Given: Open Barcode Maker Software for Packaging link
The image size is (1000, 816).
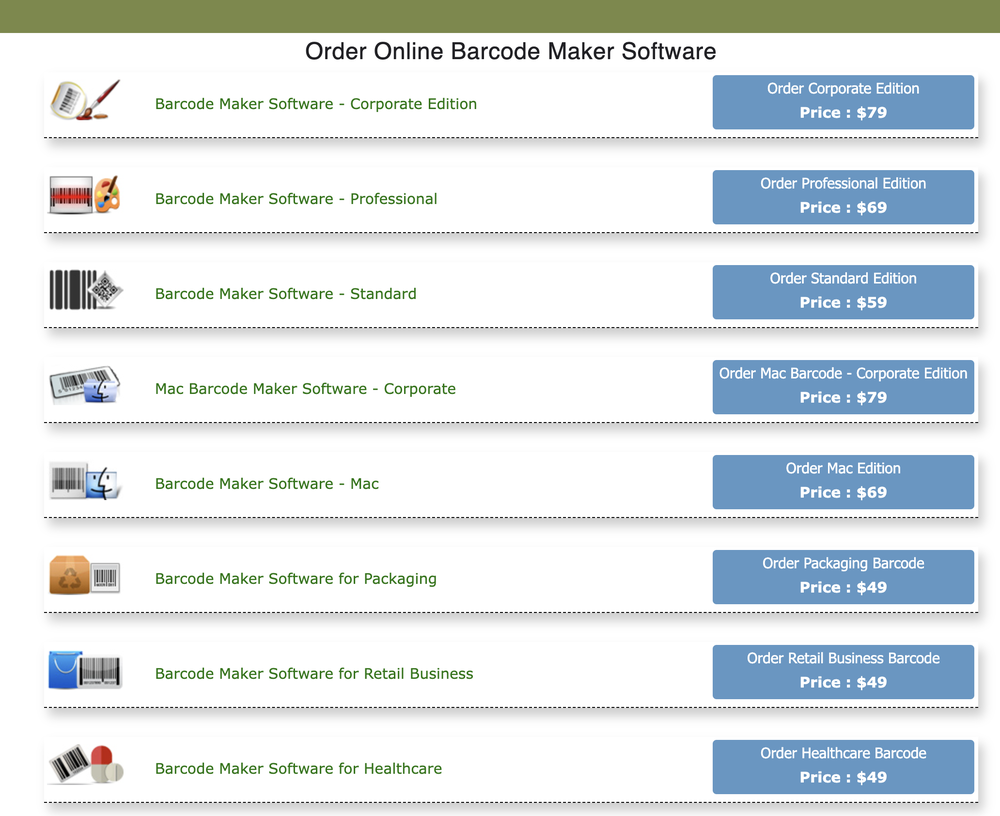Looking at the screenshot, I should tap(295, 578).
